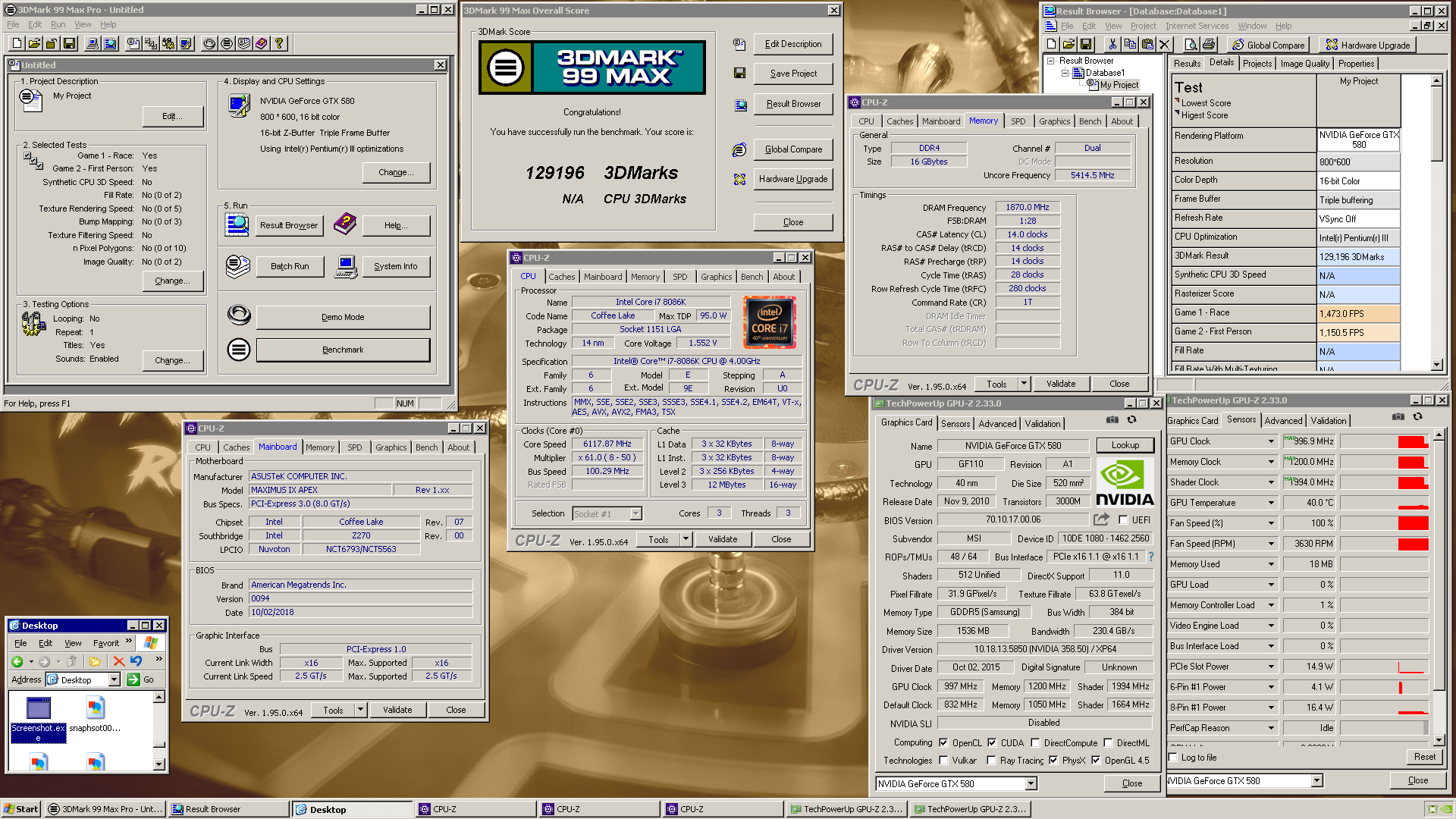The width and height of the screenshot is (1456, 819).
Task: Open Advanced tab in left GPU-Z window
Action: pos(997,424)
